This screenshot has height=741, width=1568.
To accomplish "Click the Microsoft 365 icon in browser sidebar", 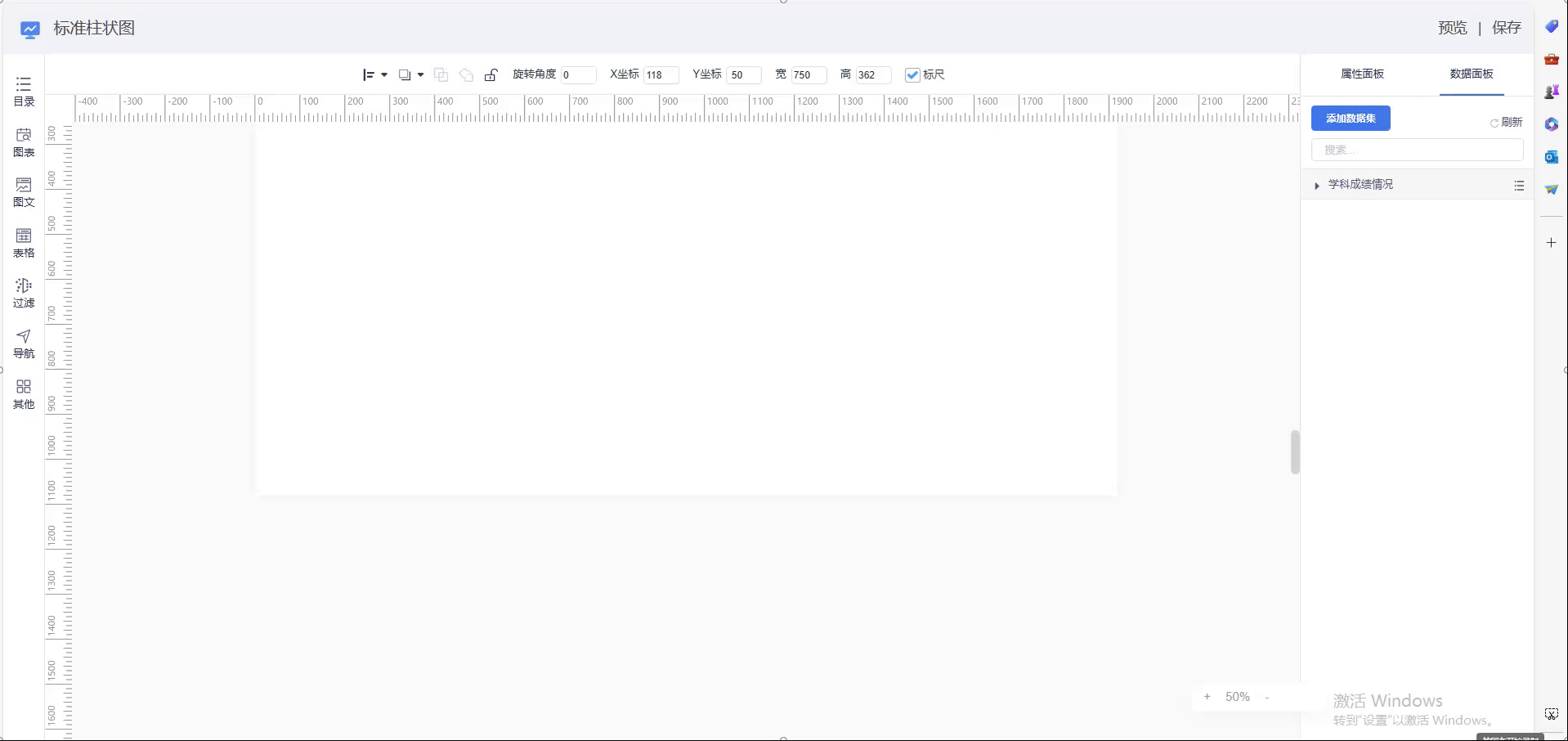I will click(x=1551, y=124).
